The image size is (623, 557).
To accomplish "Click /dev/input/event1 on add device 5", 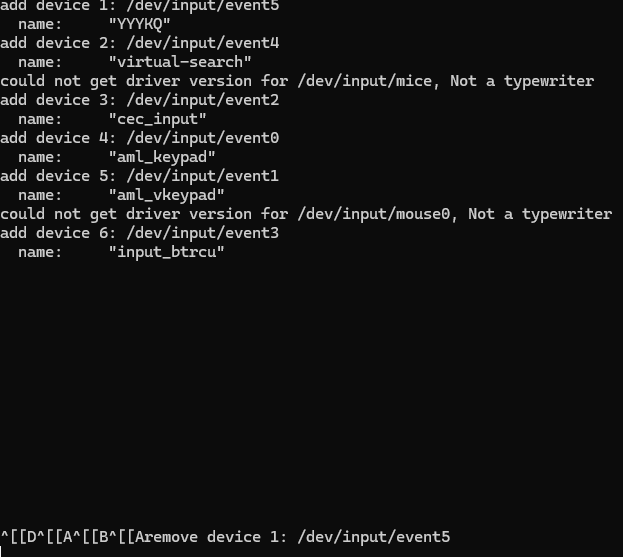I will 203,176.
